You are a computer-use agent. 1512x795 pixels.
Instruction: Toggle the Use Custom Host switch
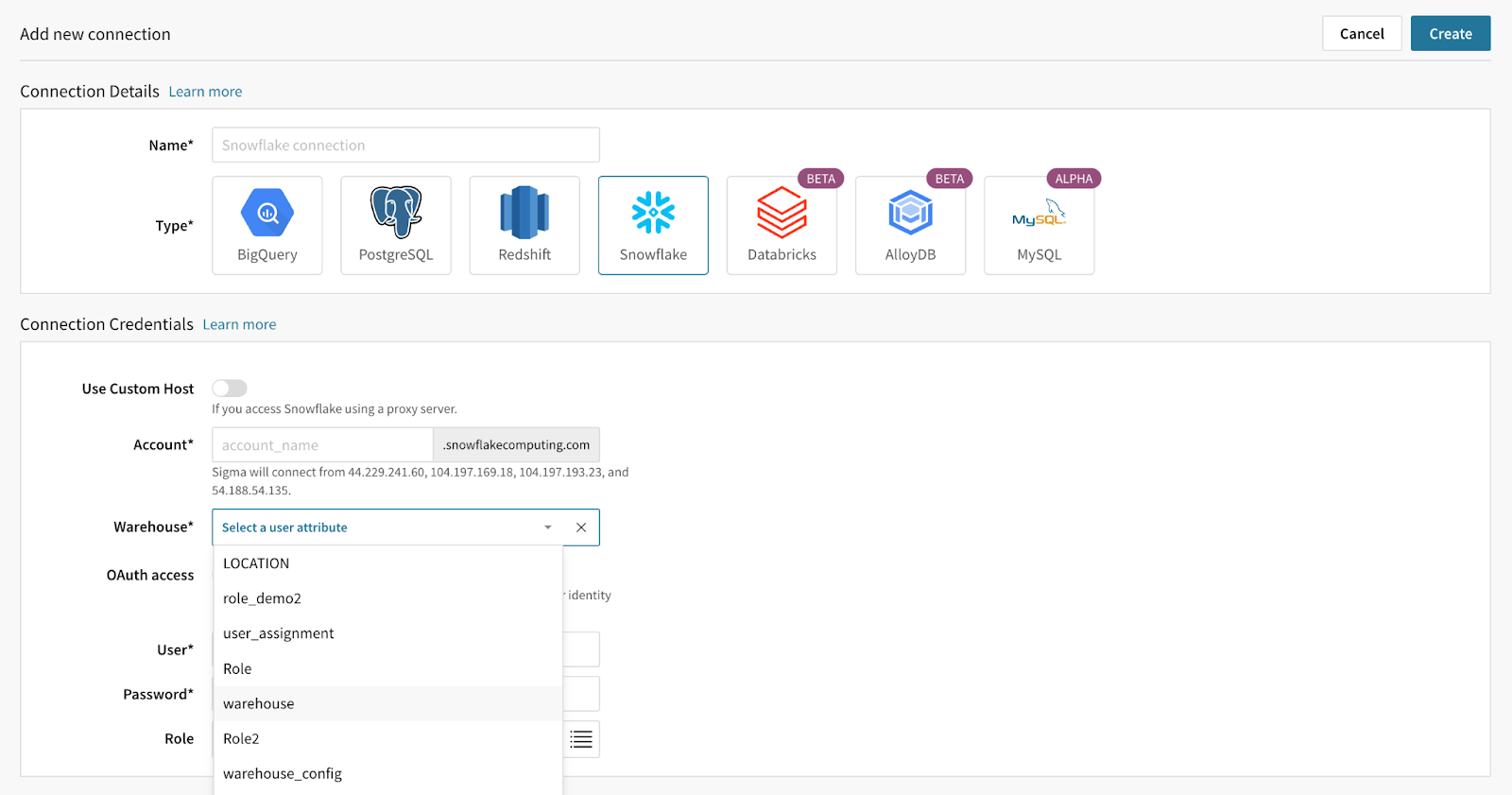pyautogui.click(x=230, y=389)
